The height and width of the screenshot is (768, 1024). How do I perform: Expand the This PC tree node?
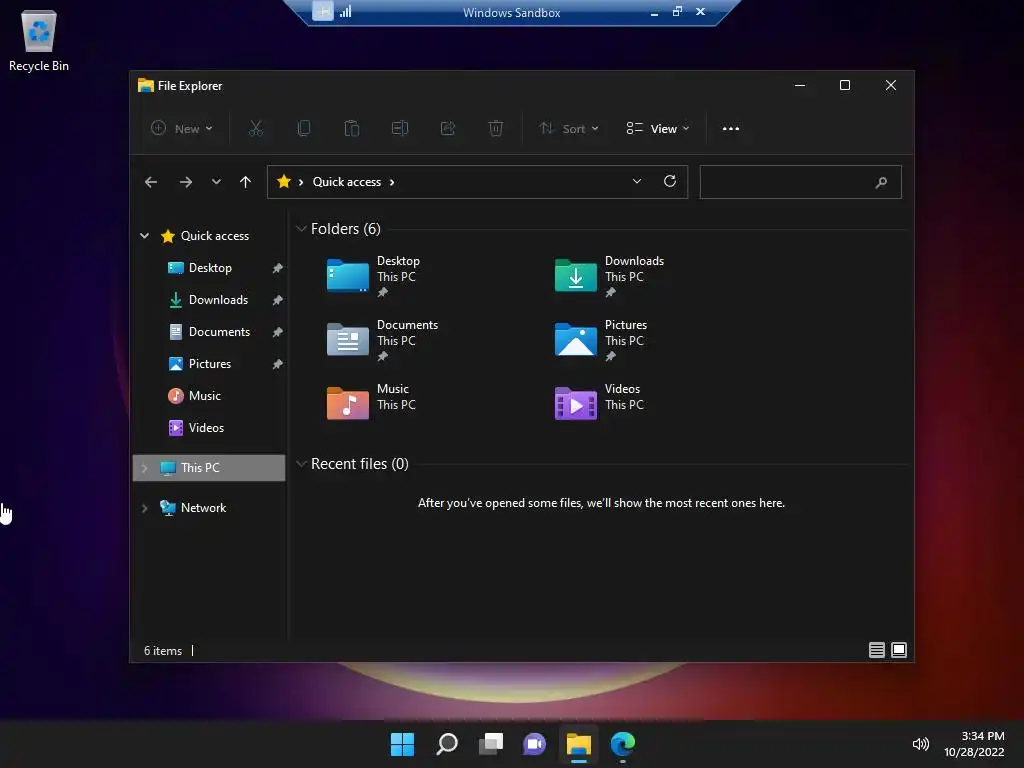(144, 468)
